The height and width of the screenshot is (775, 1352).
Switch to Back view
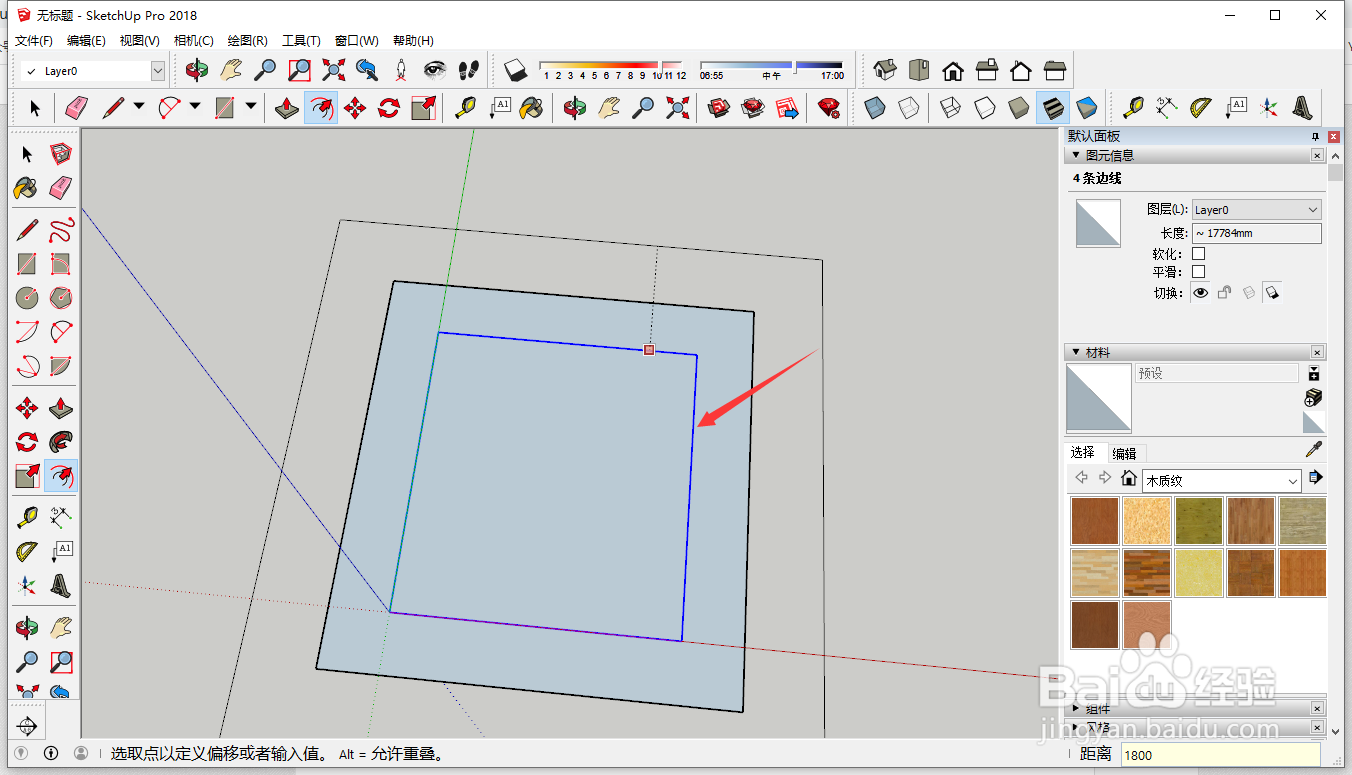[x=1021, y=70]
